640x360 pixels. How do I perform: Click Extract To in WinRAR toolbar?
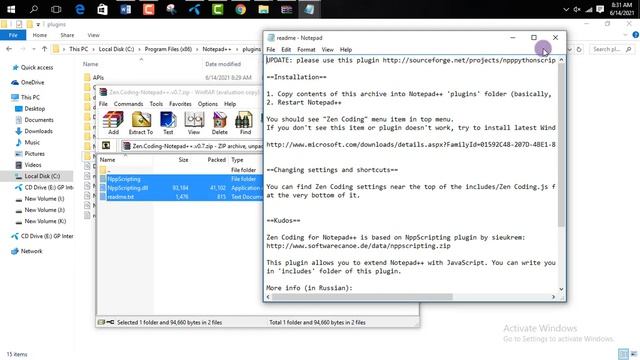point(141,122)
